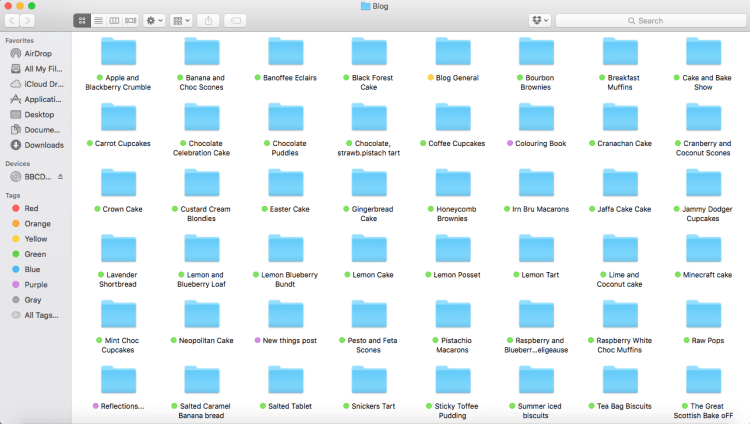Select Desktop in the Favorites sidebar
This screenshot has height=424, width=750.
coord(38,115)
